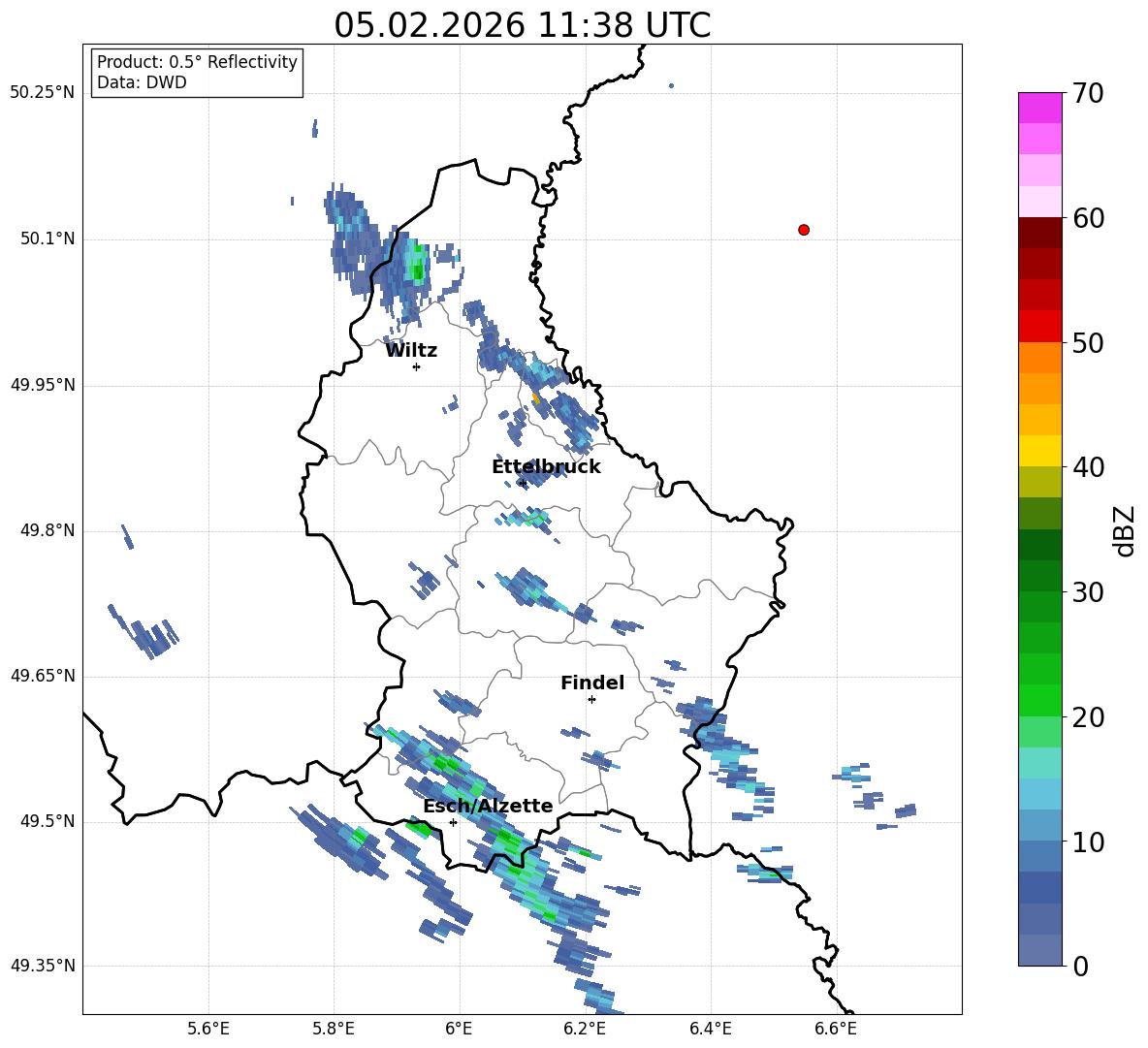
Task: Click the orange radar pixel northeast of Ettelbruck
Action: (x=535, y=398)
